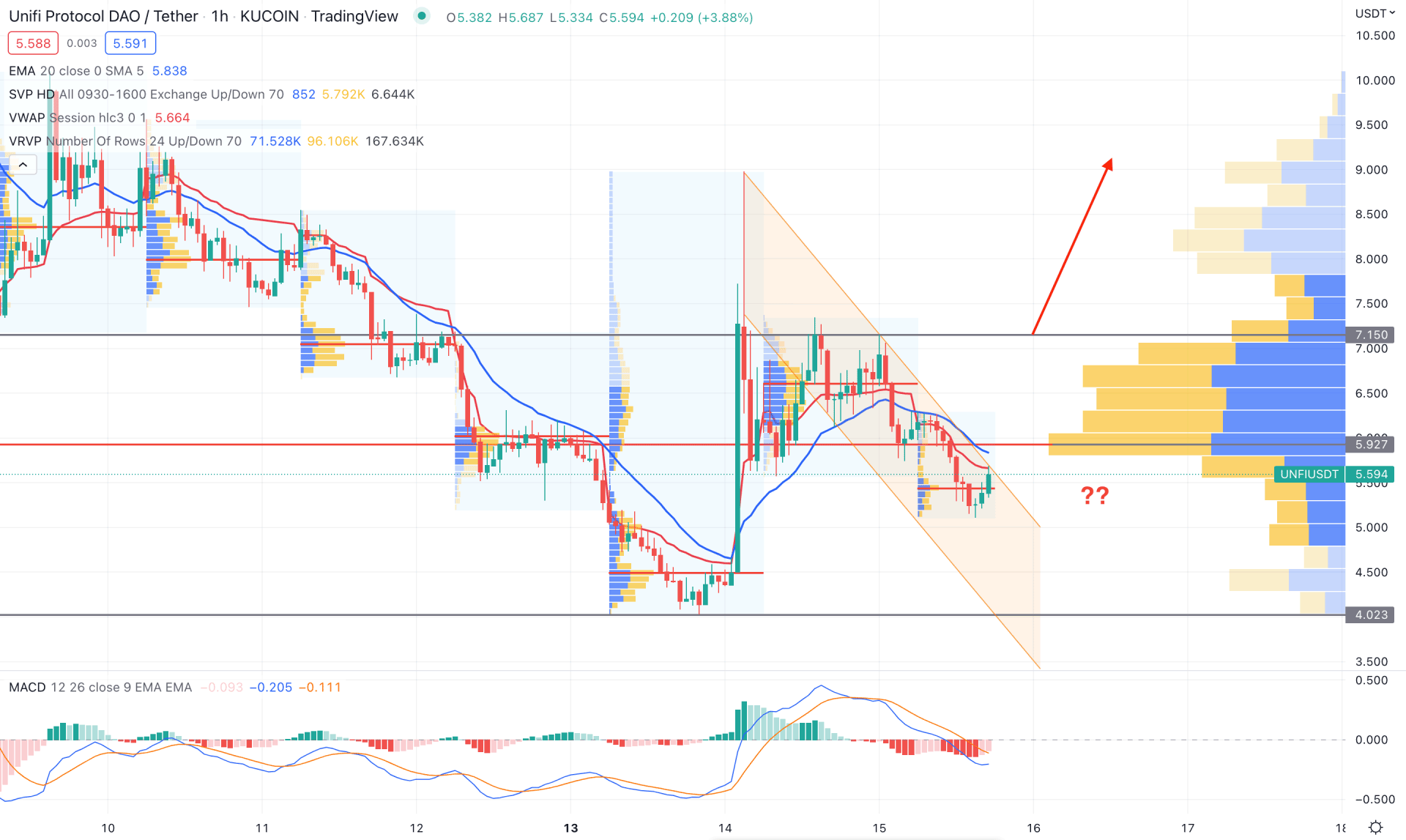Collapse the indicator legend with the chevron
1406x840 pixels.
(x=23, y=165)
